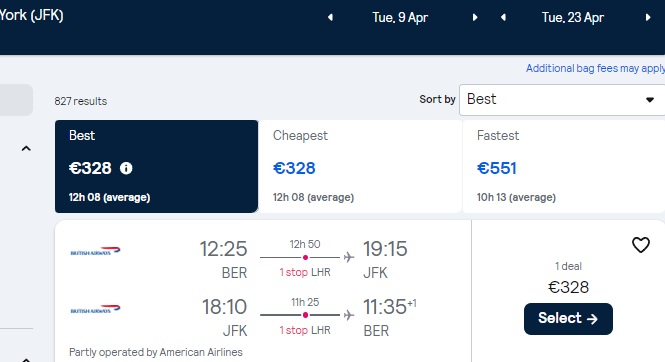Viewport: 665px width, 362px height.
Task: Go to previous departure date before 9 Apr
Action: pyautogui.click(x=330, y=17)
